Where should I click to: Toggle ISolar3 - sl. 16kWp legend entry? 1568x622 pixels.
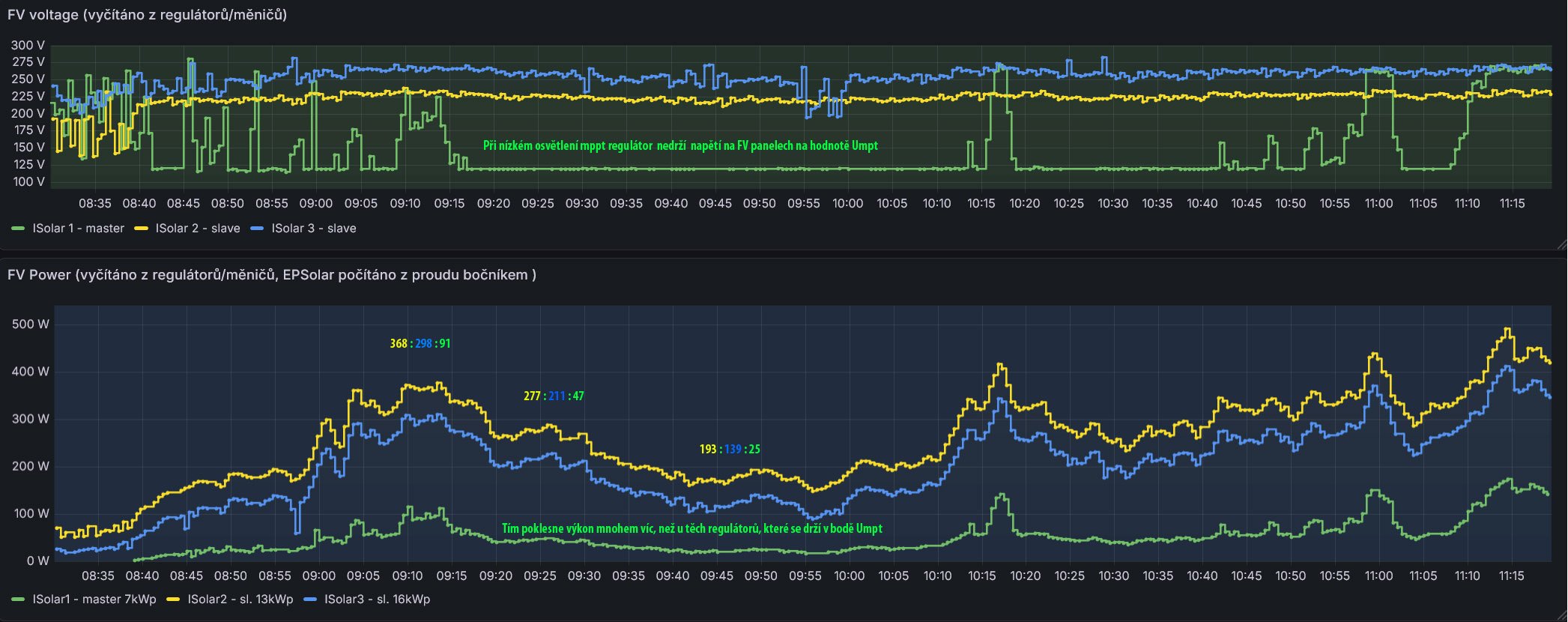click(x=377, y=600)
